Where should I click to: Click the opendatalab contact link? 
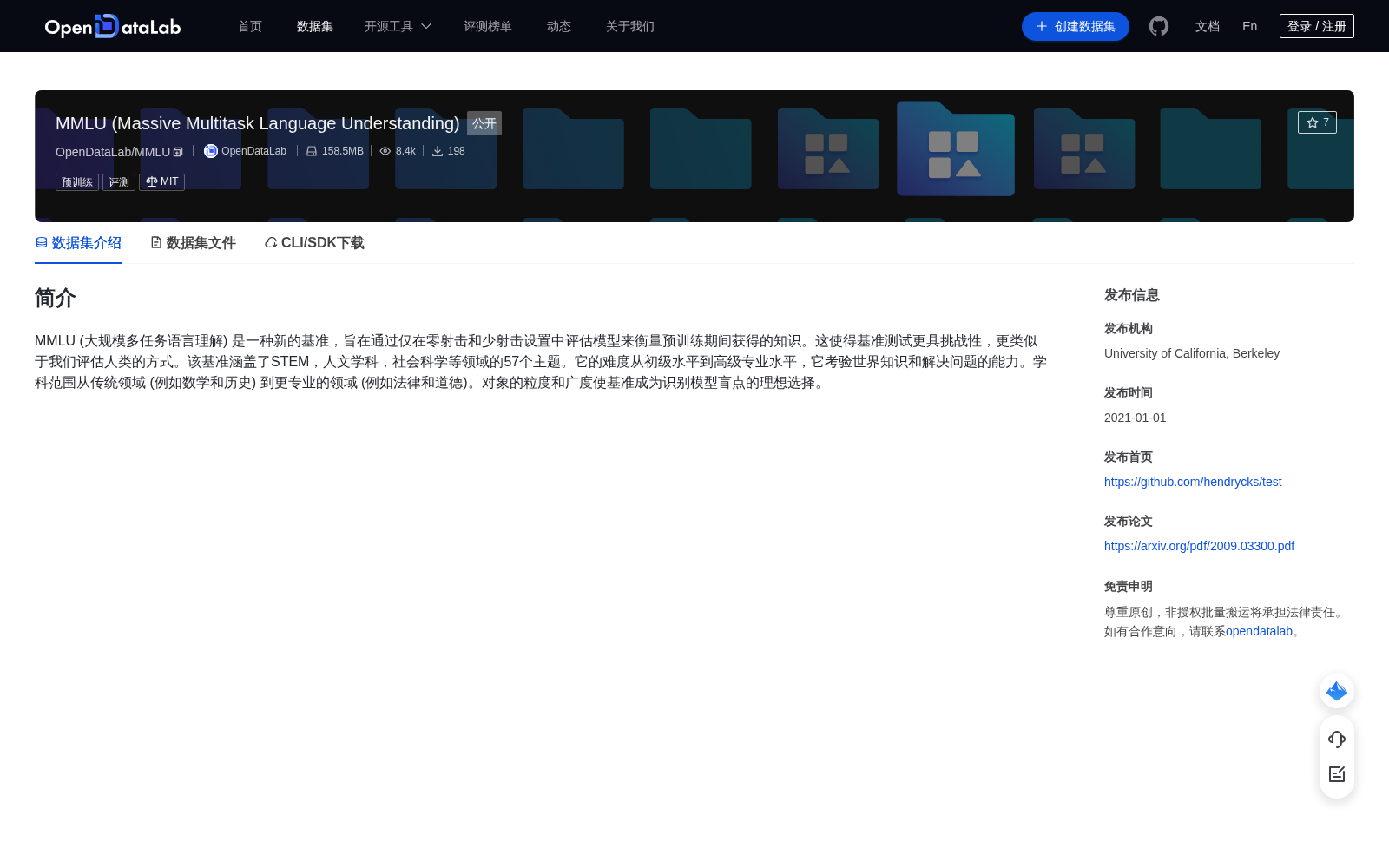(1259, 631)
